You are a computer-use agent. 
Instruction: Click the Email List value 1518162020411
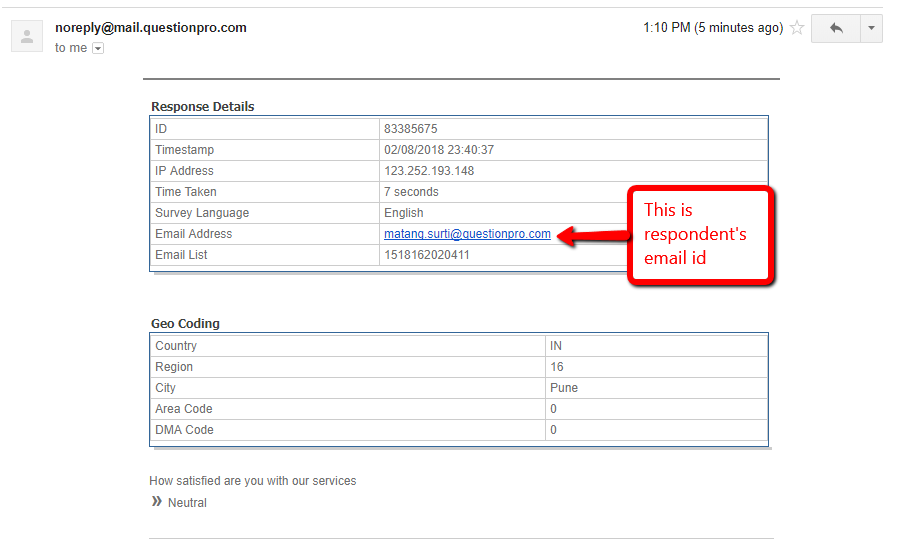[426, 255]
